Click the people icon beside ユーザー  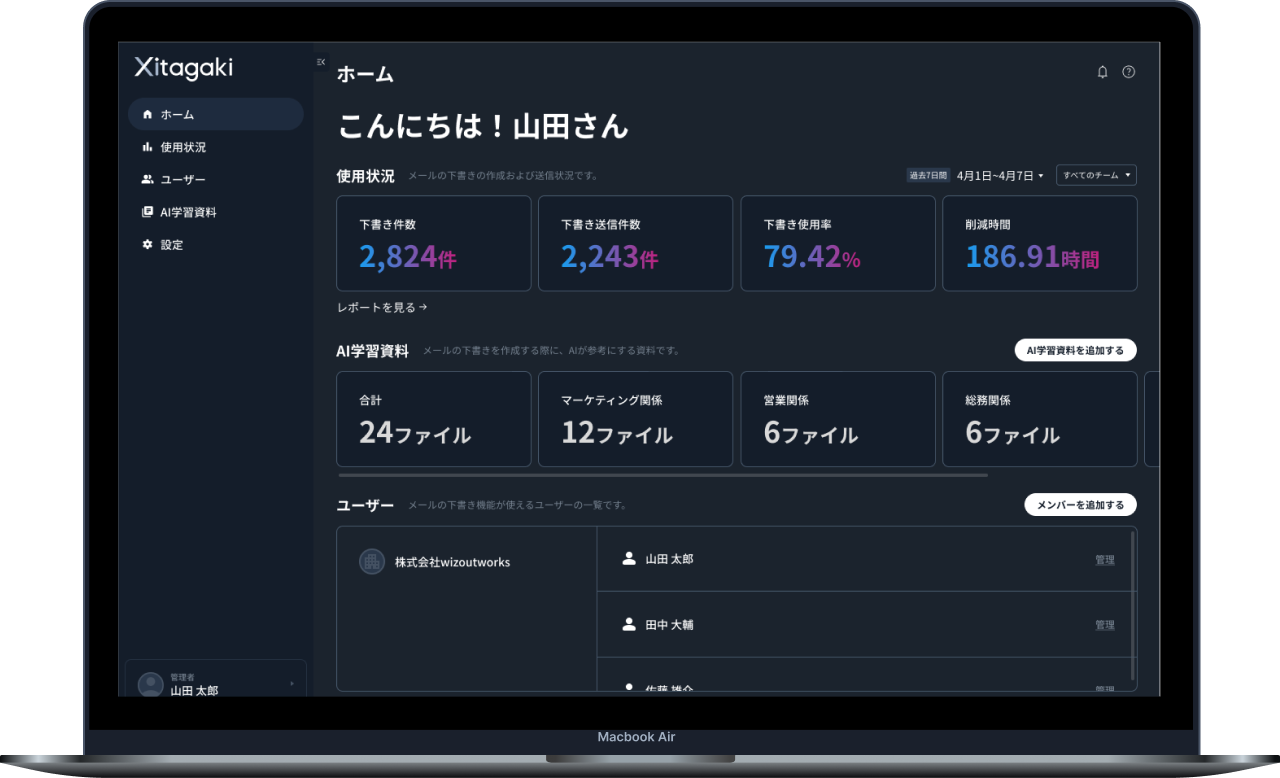click(147, 180)
